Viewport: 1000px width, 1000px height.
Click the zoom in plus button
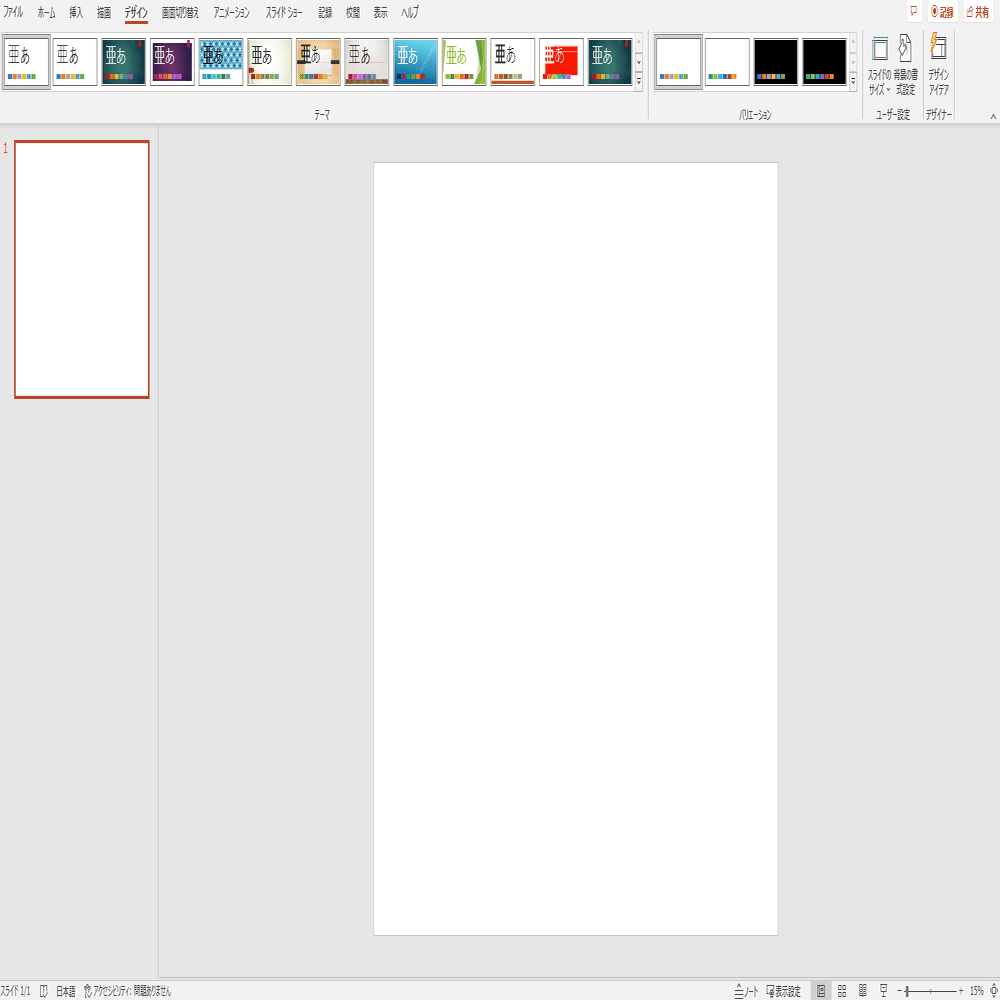pyautogui.click(x=961, y=990)
